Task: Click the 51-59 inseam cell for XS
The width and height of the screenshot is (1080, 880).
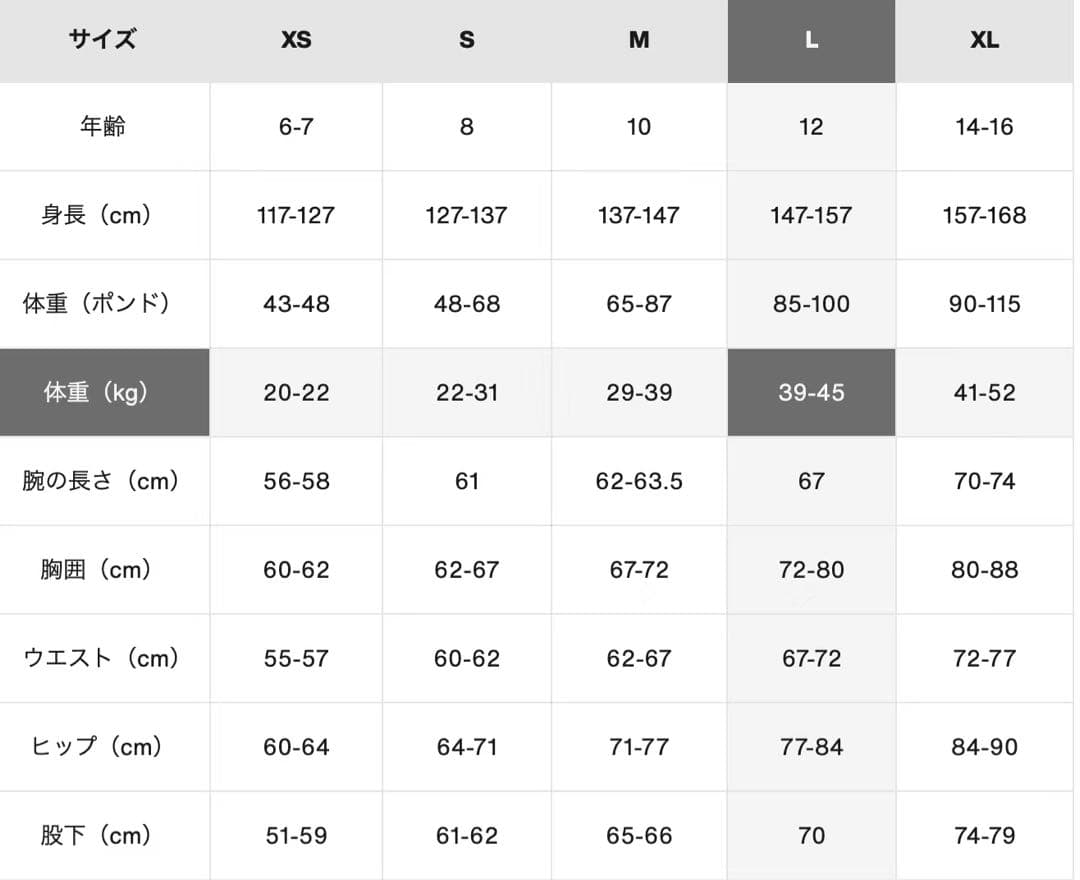Action: tap(296, 835)
